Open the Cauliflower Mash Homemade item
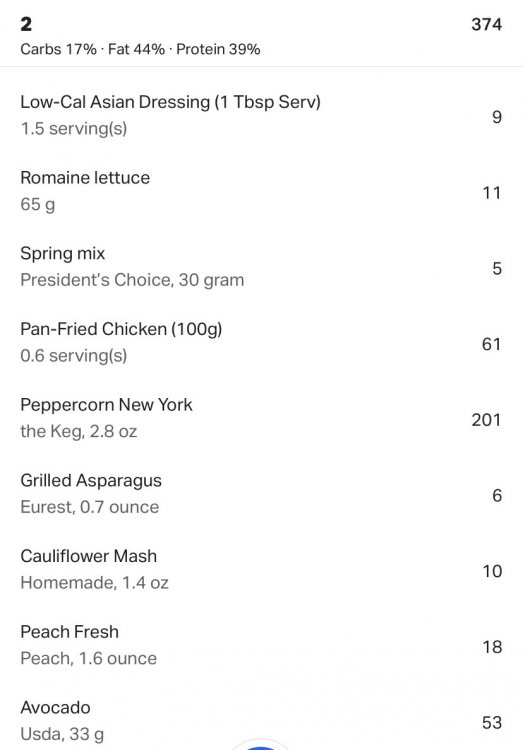 coord(261,569)
